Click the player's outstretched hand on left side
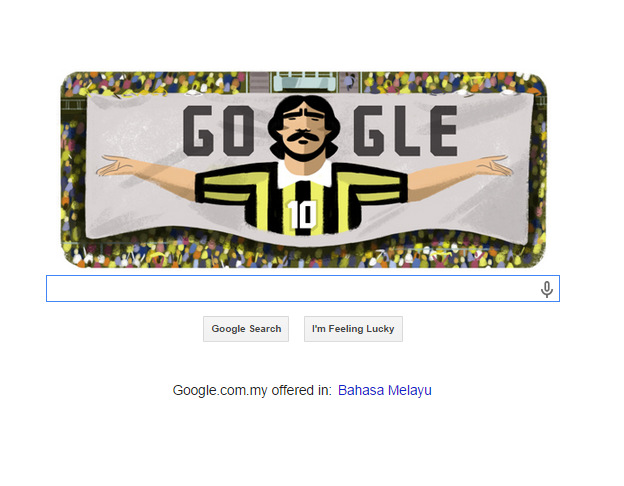The width and height of the screenshot is (624, 486). tap(115, 166)
